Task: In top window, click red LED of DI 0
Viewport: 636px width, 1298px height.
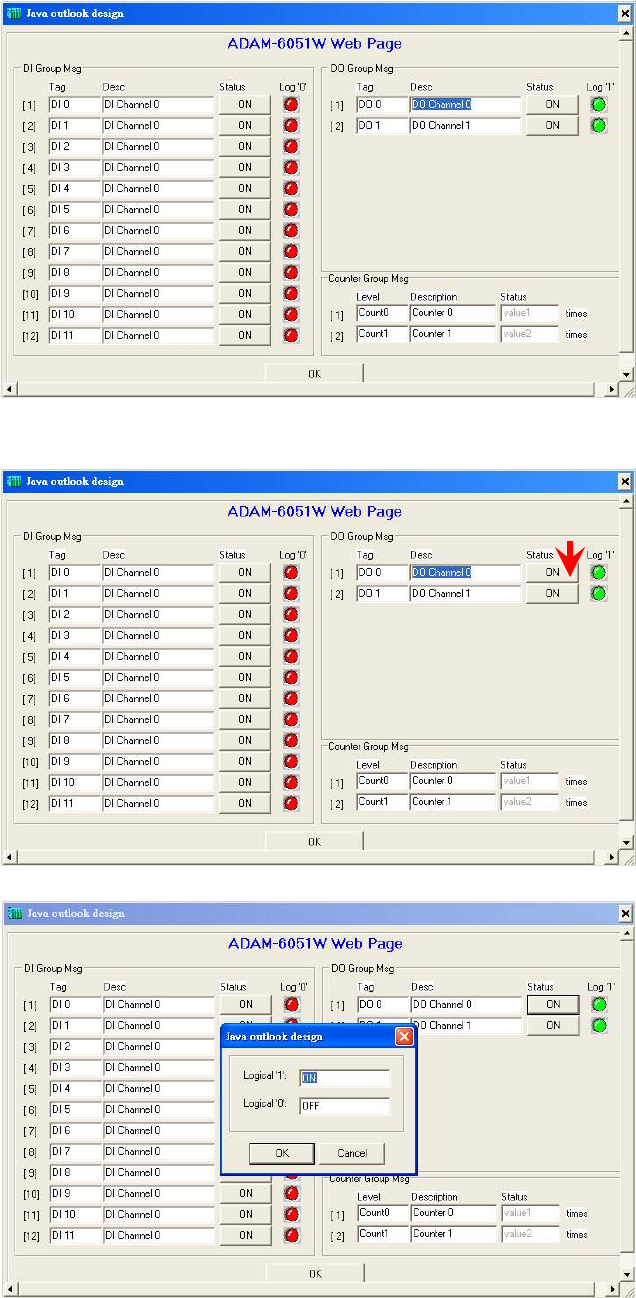Action: pos(291,104)
